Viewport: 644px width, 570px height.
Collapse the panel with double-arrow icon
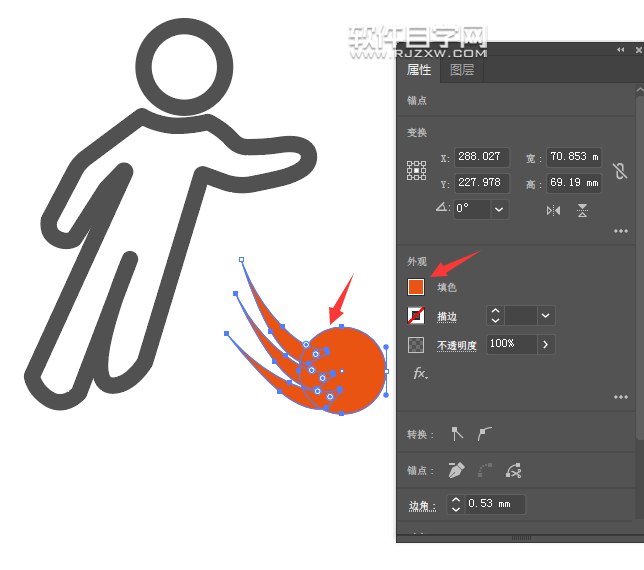pos(621,50)
